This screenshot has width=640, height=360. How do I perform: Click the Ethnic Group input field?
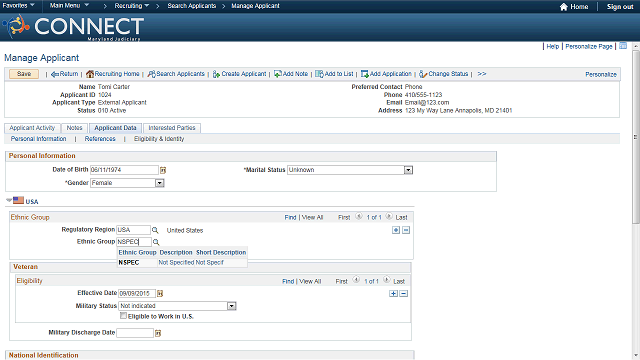point(134,242)
